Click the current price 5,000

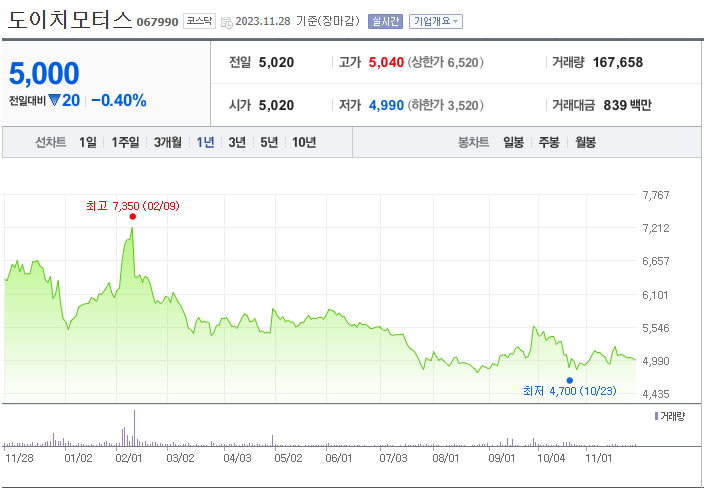coord(44,73)
